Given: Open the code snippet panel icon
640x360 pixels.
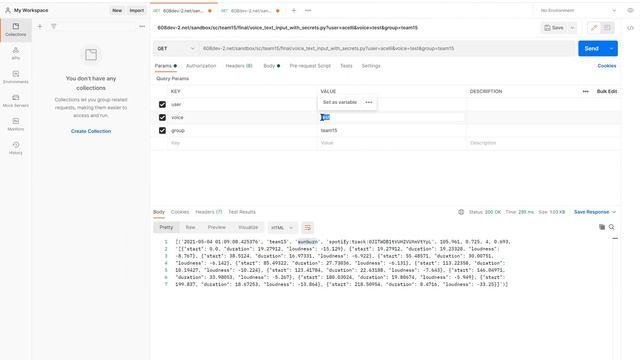Looking at the screenshot, I should tap(630, 28).
